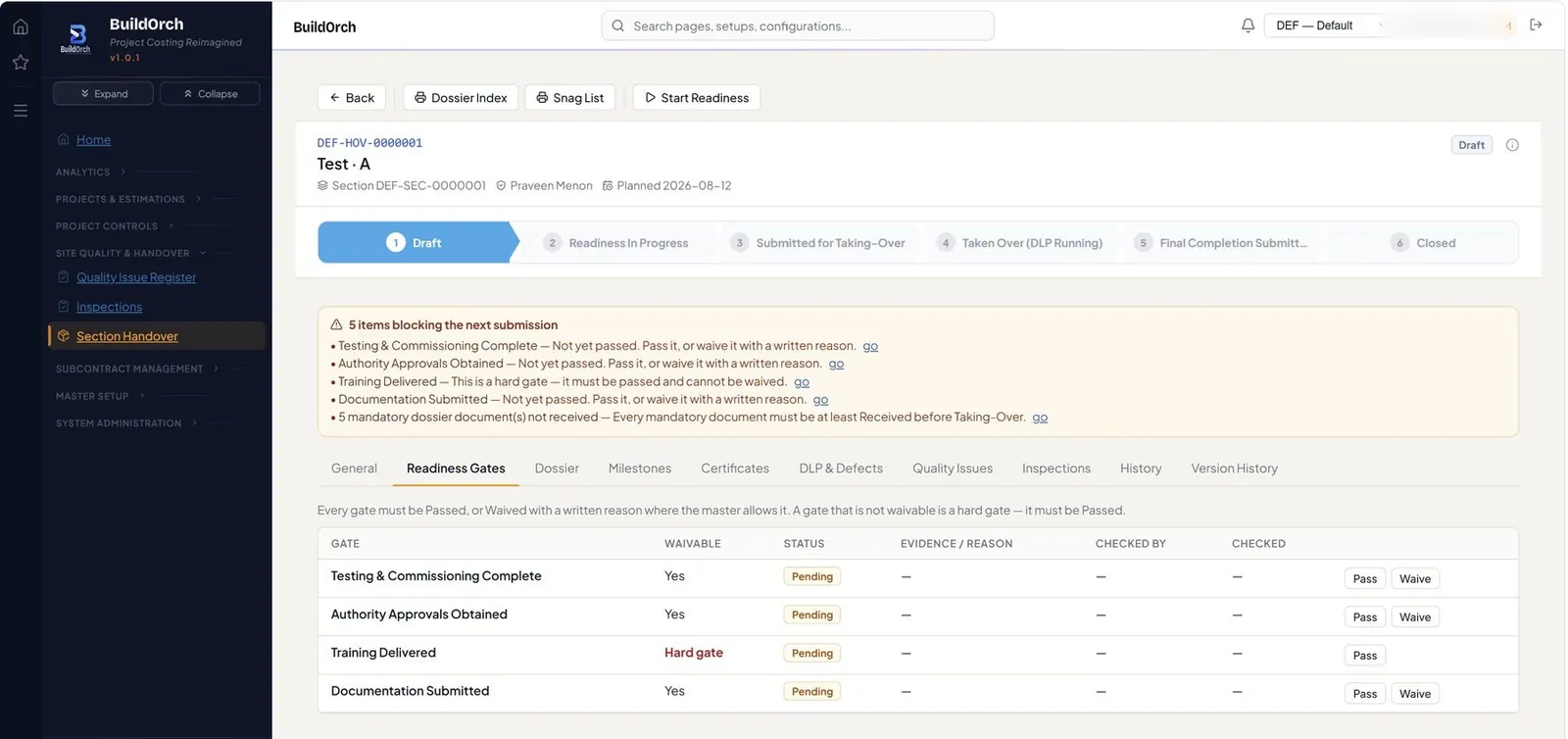Click Start Readiness button
The height and width of the screenshot is (739, 1568).
pyautogui.click(x=697, y=98)
